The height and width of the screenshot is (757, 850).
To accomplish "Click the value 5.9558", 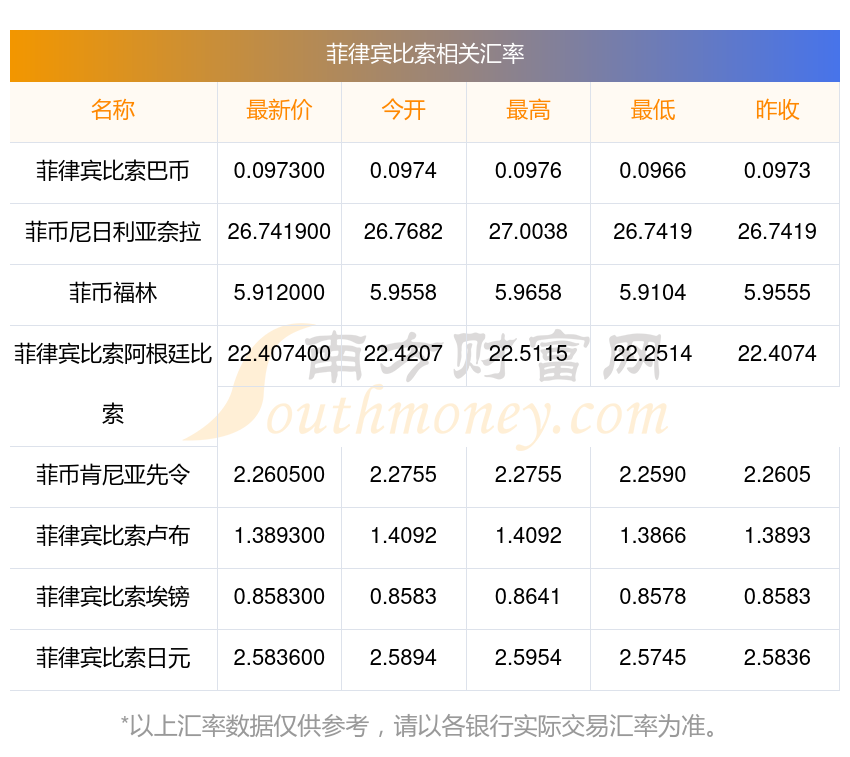I will pyautogui.click(x=403, y=293).
